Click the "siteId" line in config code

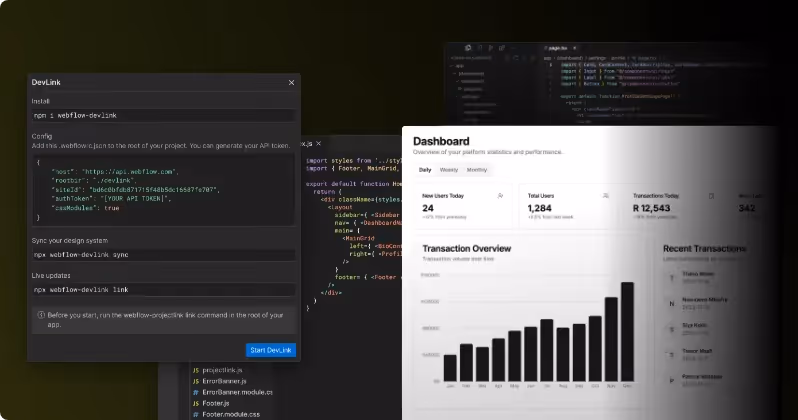point(135,189)
